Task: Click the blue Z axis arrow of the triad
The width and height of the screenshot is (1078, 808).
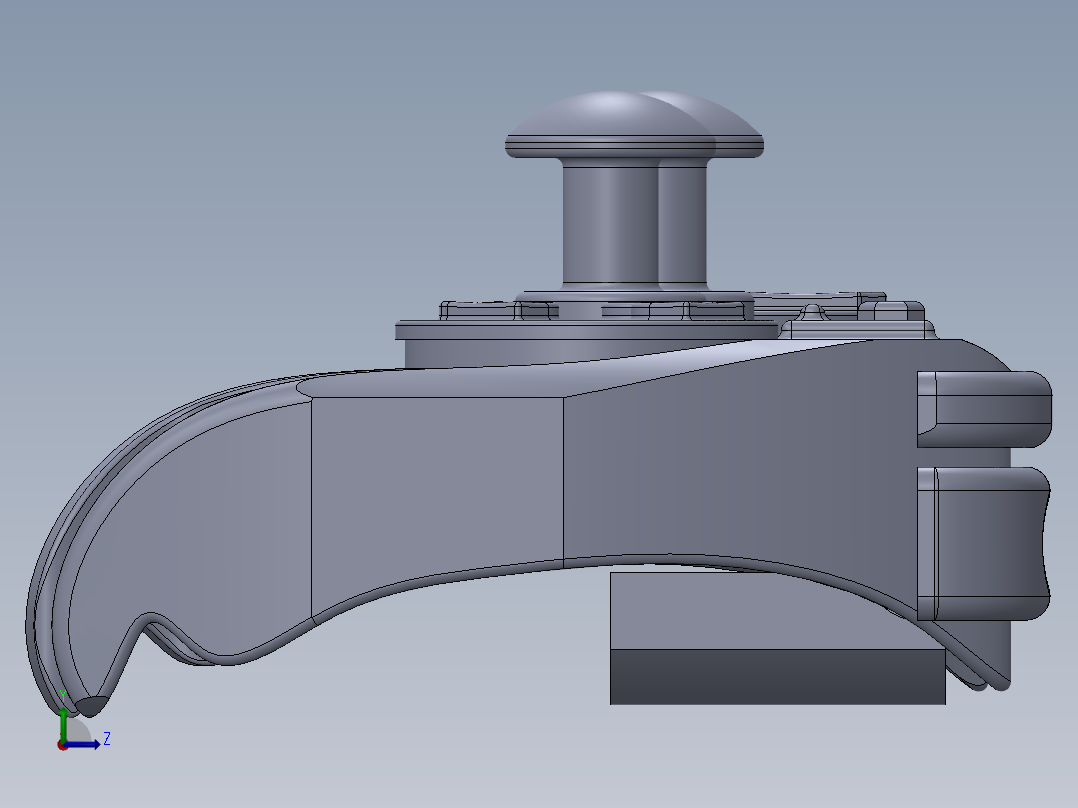Action: pyautogui.click(x=84, y=744)
